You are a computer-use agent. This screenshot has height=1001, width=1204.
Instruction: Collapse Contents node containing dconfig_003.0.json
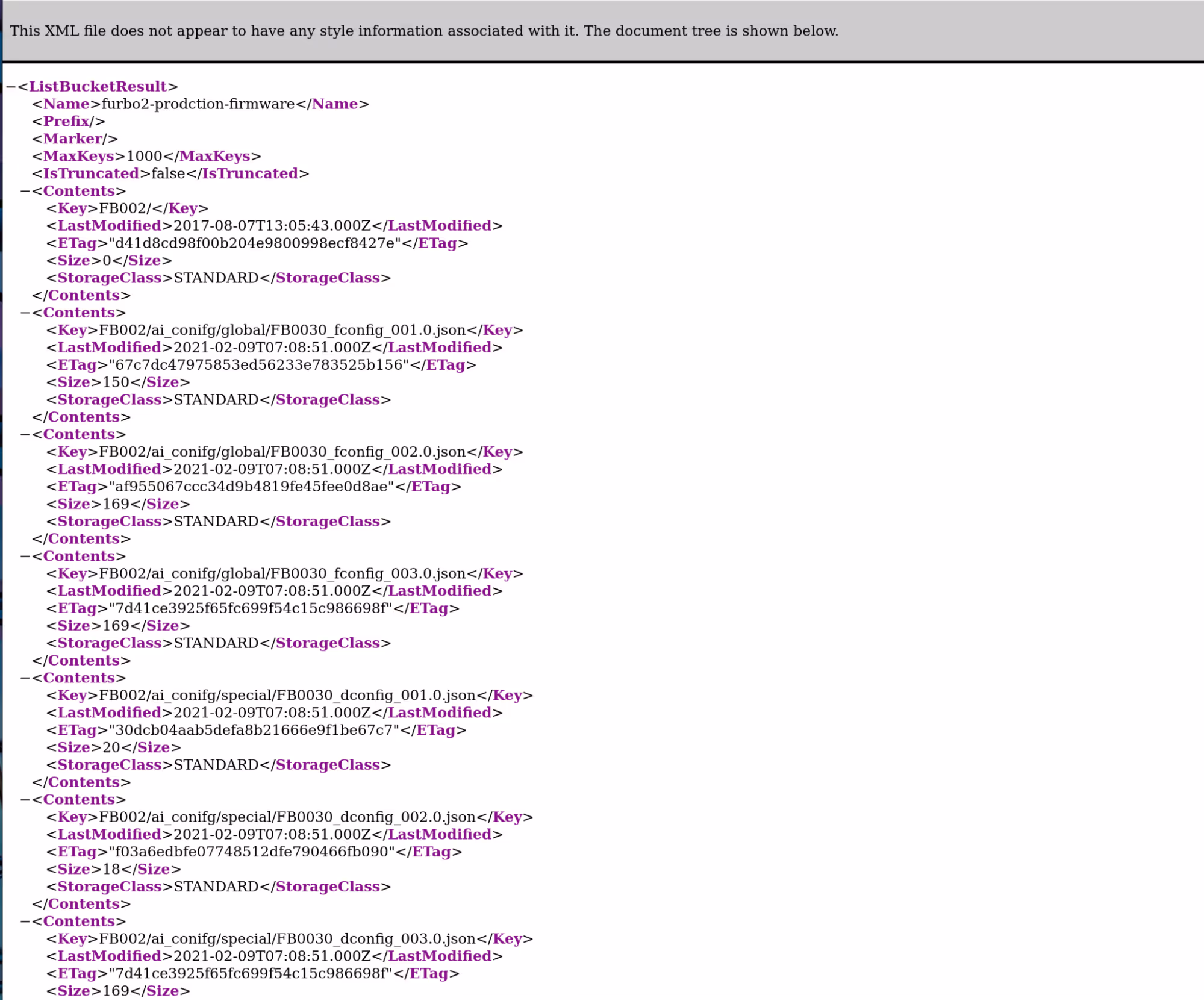(25, 921)
